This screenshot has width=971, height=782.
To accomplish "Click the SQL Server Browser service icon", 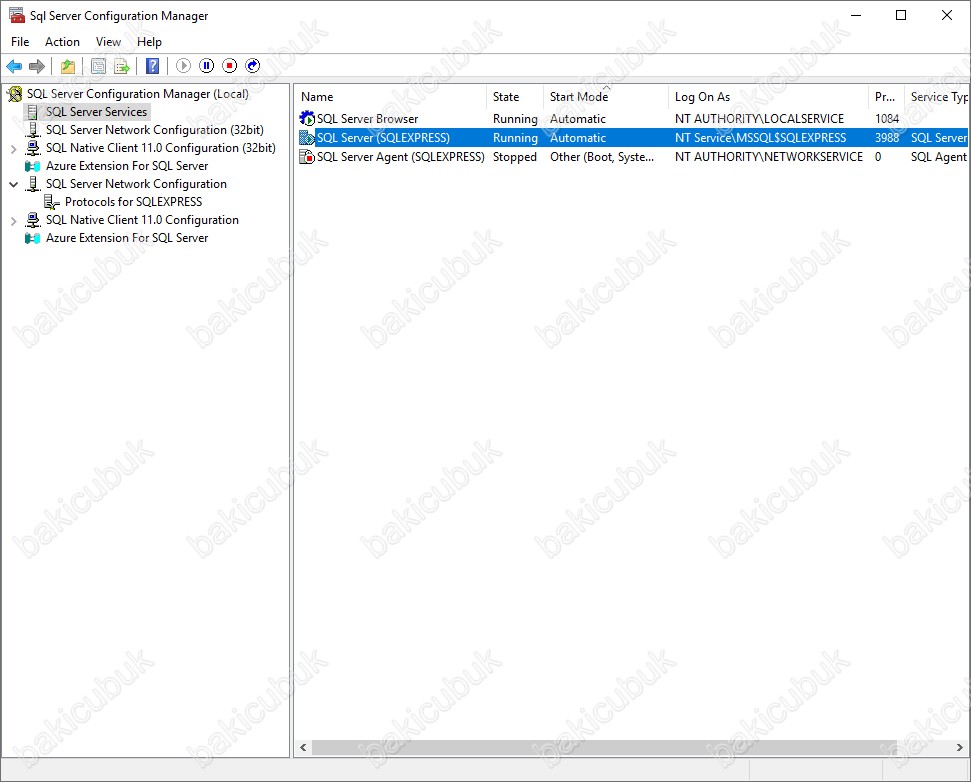I will click(307, 118).
